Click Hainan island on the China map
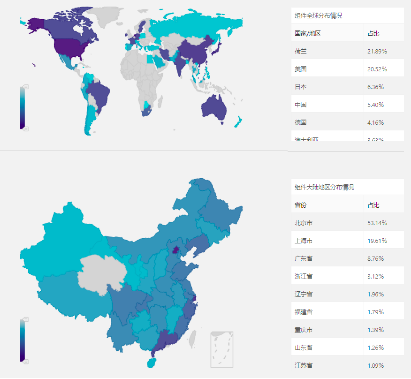The height and width of the screenshot is (379, 411). coord(151,363)
